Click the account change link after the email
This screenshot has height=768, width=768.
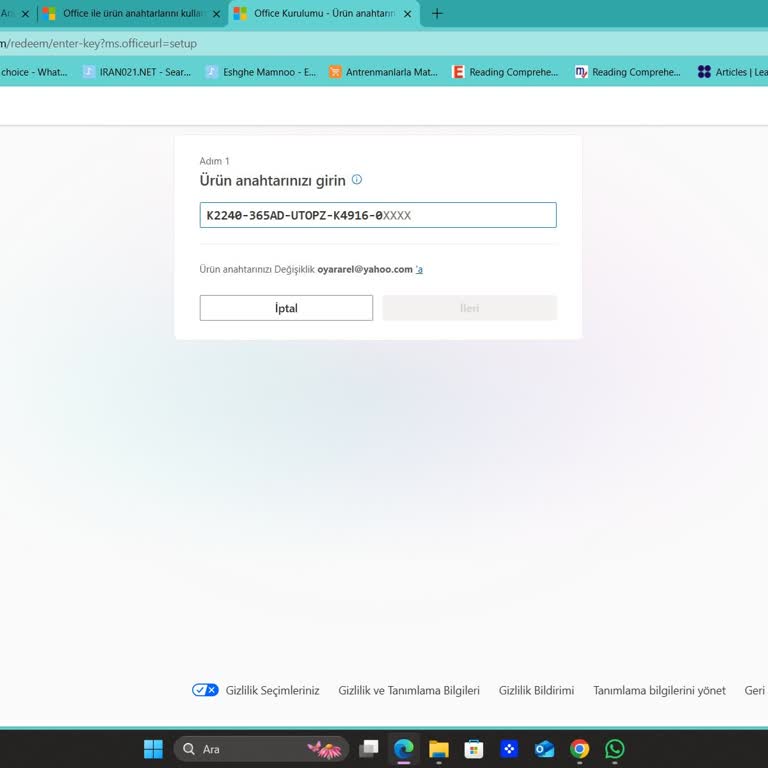419,270
